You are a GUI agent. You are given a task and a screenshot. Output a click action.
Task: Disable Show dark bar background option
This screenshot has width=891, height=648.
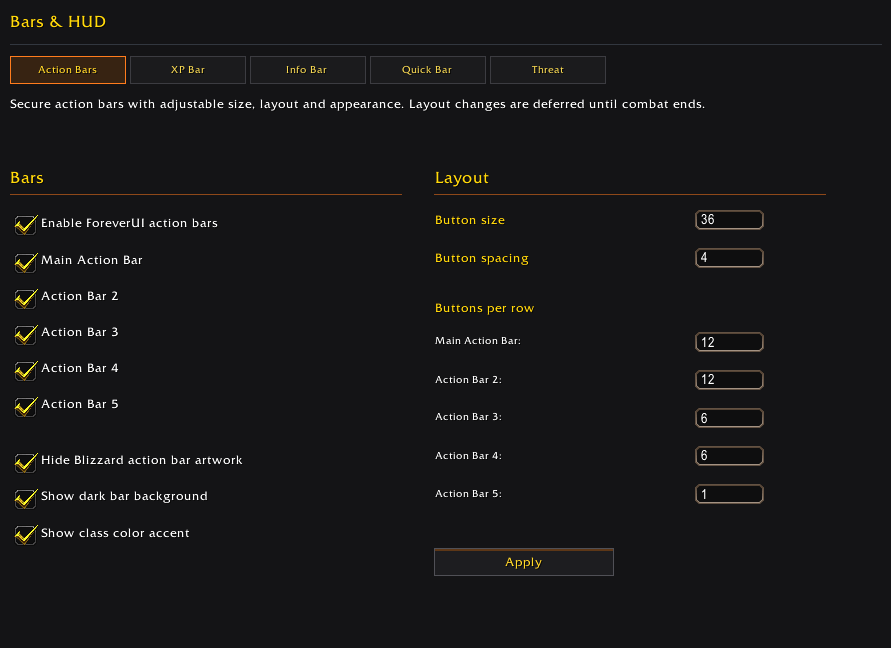(26, 498)
